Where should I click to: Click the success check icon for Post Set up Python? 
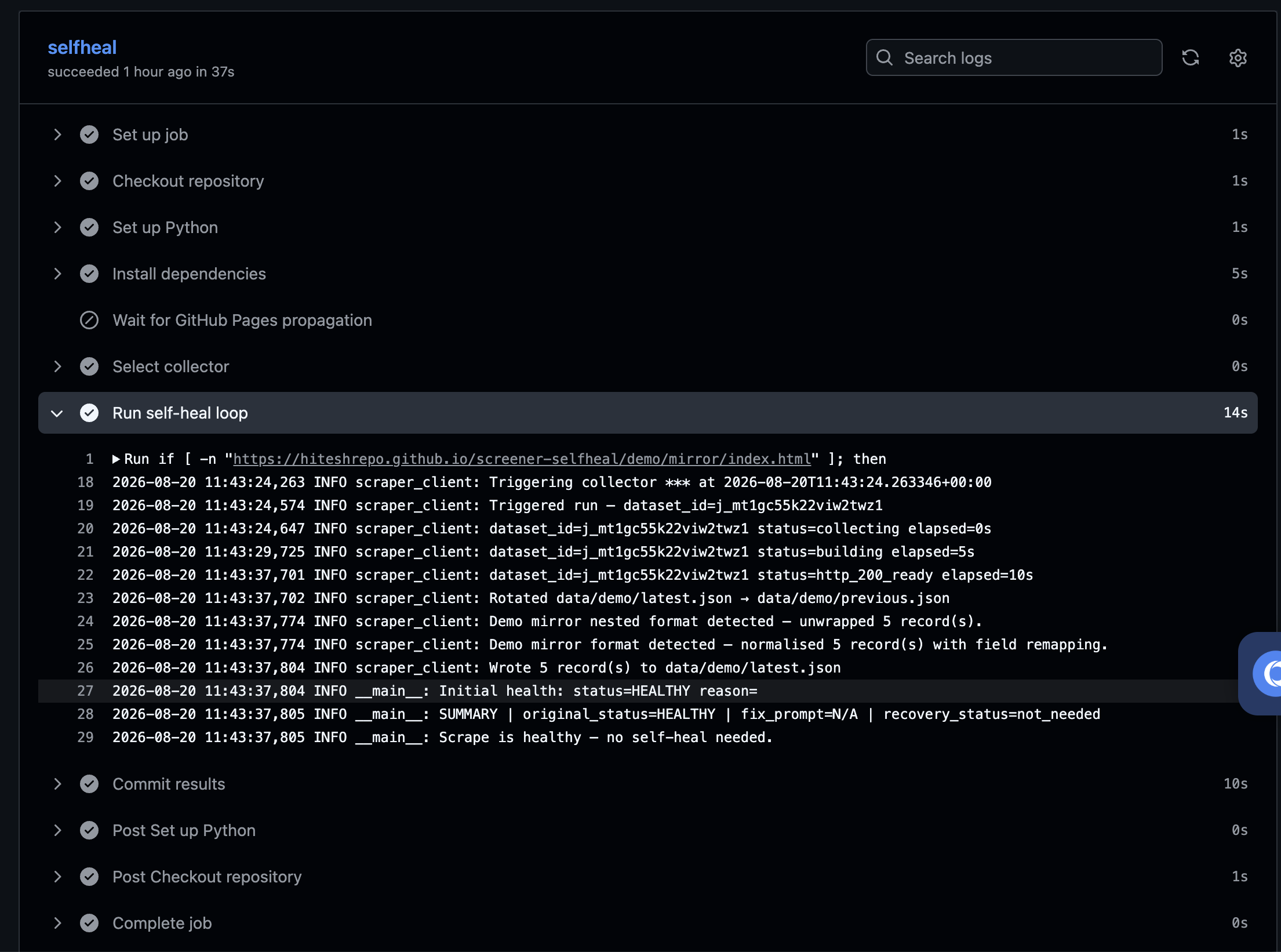tap(89, 830)
